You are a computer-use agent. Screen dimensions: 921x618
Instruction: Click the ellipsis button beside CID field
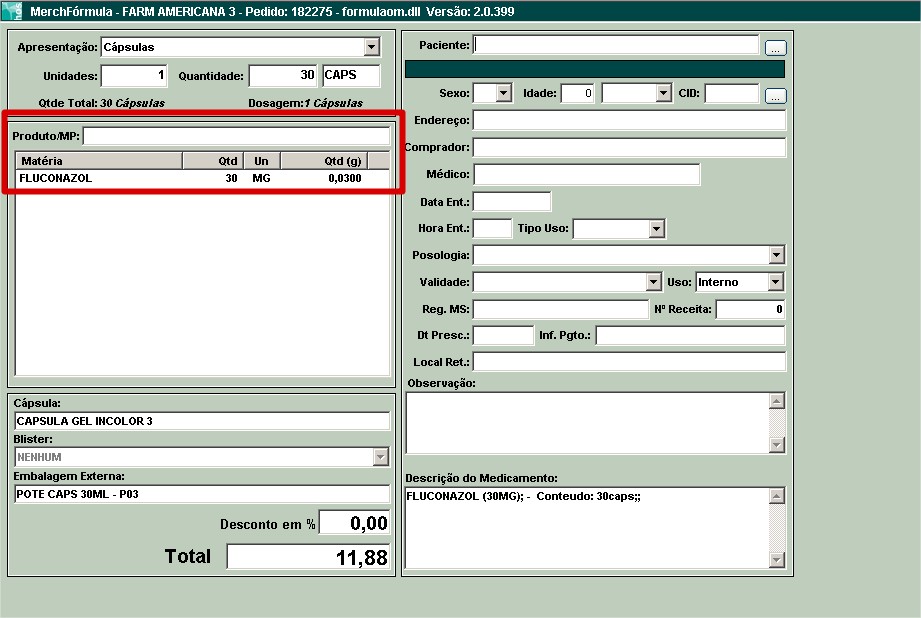(776, 96)
